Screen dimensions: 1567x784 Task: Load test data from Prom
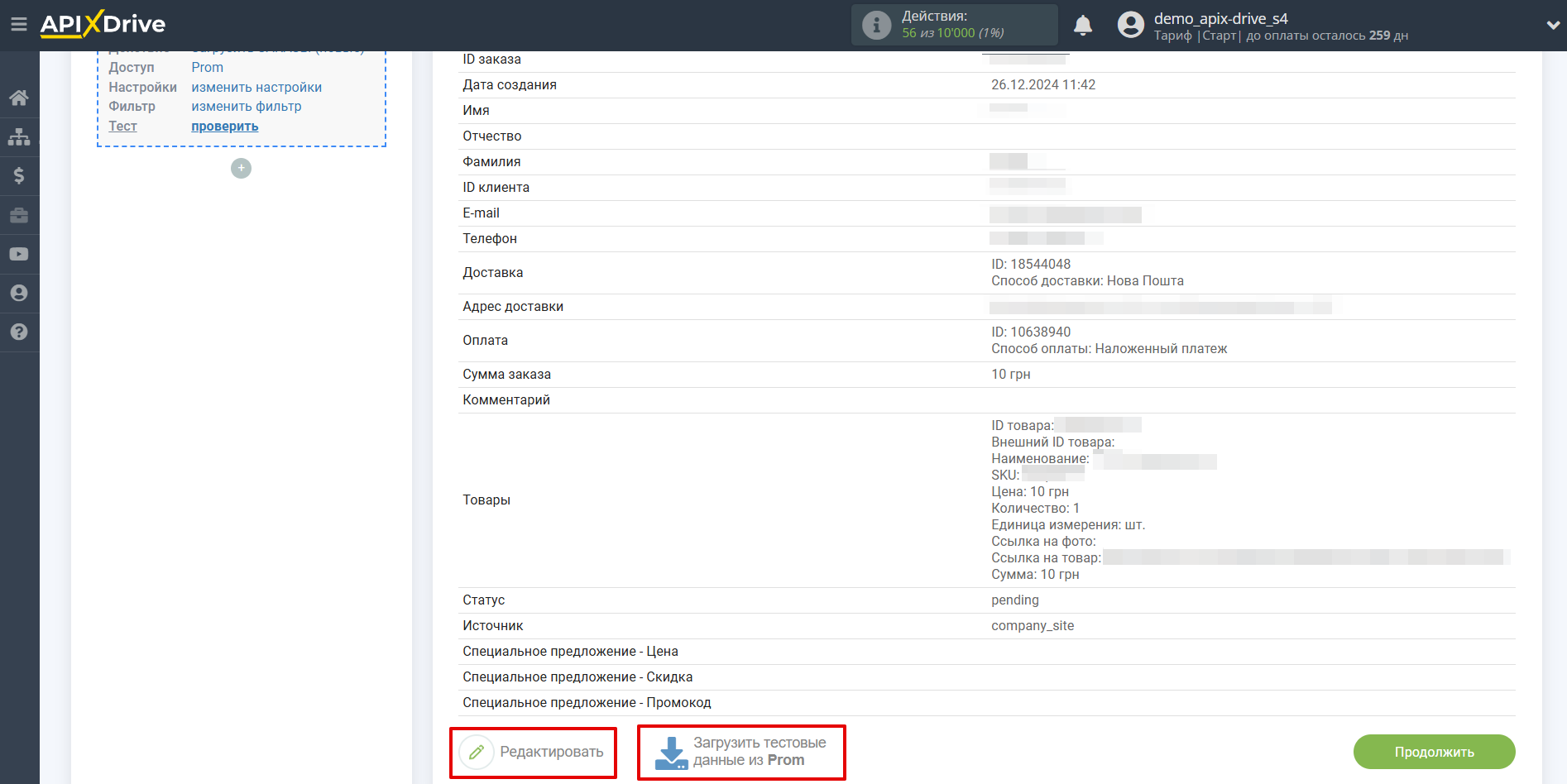[x=740, y=752]
